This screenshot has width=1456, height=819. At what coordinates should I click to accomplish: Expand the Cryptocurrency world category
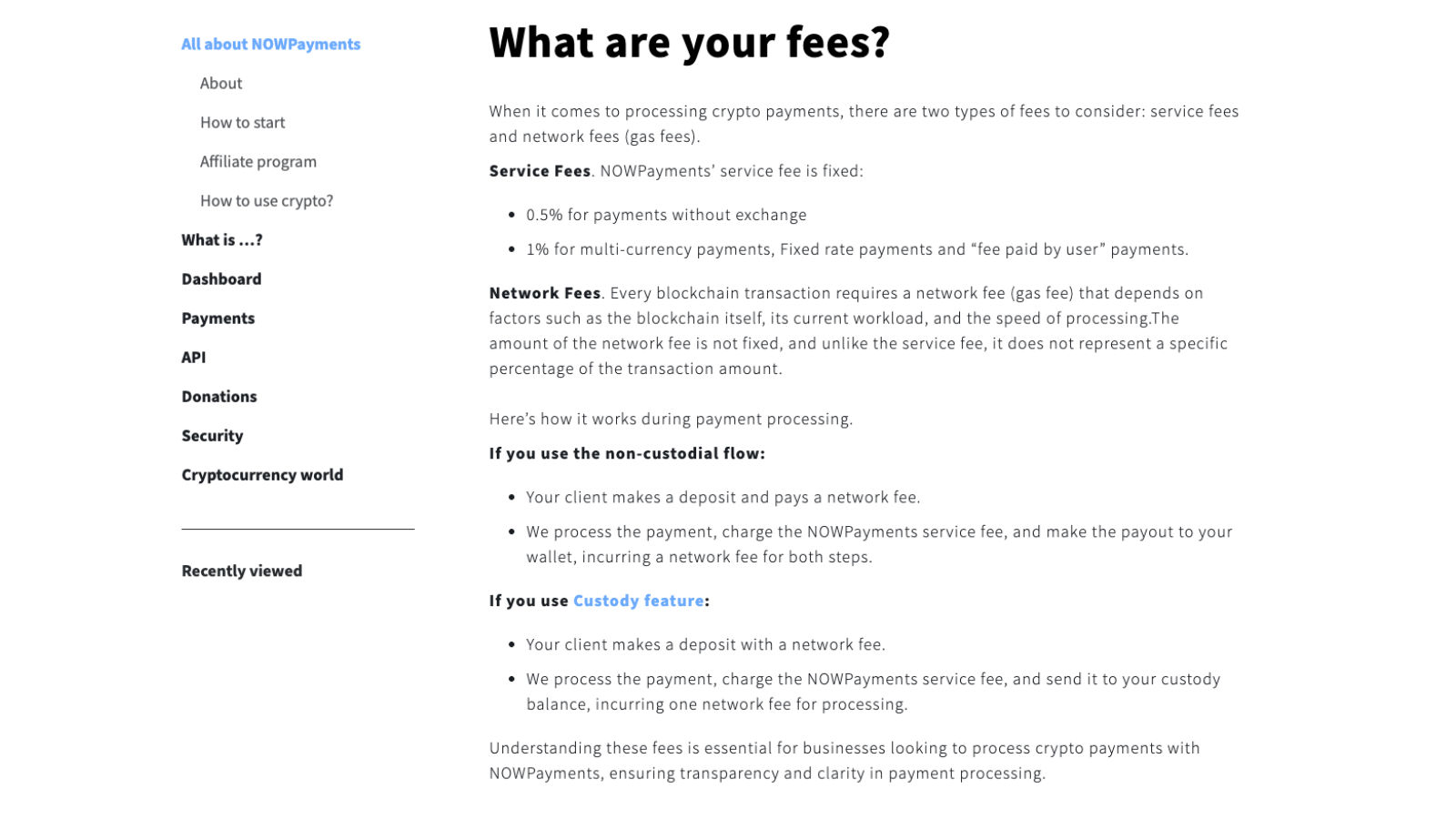tap(262, 474)
